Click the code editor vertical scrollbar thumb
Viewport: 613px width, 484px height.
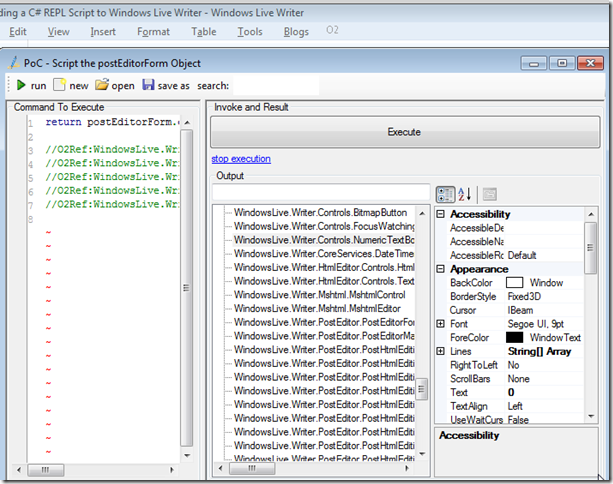coord(186,288)
